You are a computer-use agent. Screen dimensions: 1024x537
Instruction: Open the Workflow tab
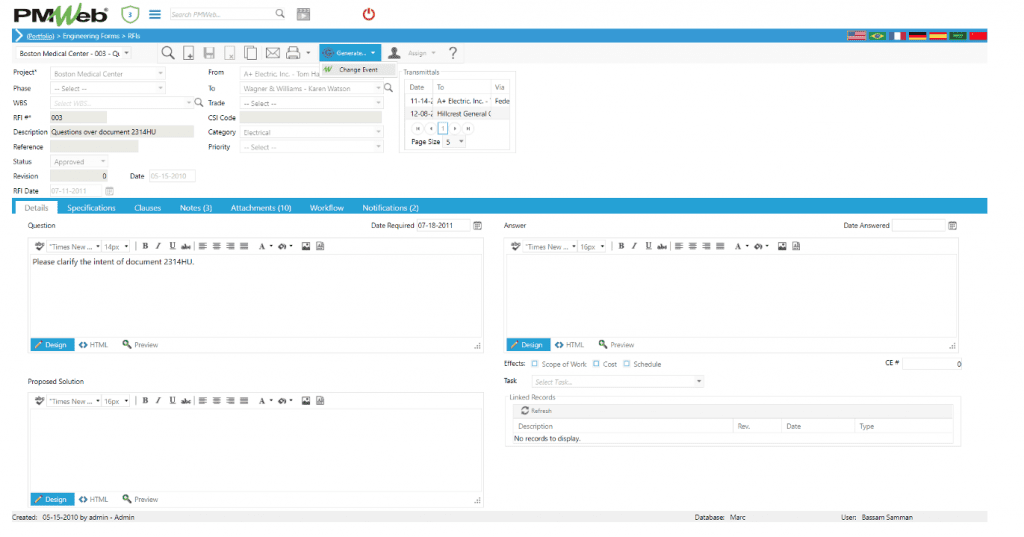coord(327,208)
